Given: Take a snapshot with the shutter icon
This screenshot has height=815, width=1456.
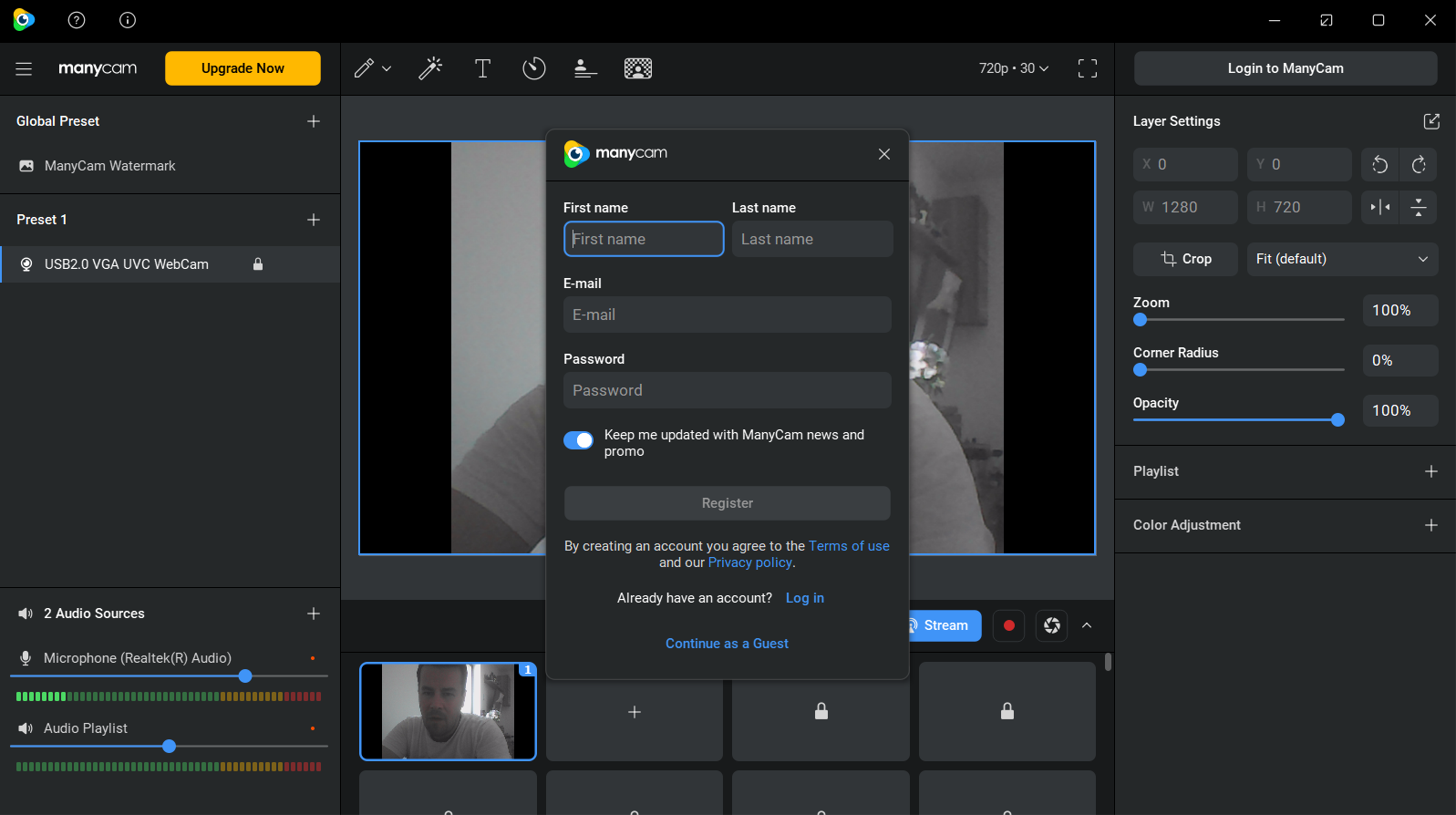Looking at the screenshot, I should 1052,625.
